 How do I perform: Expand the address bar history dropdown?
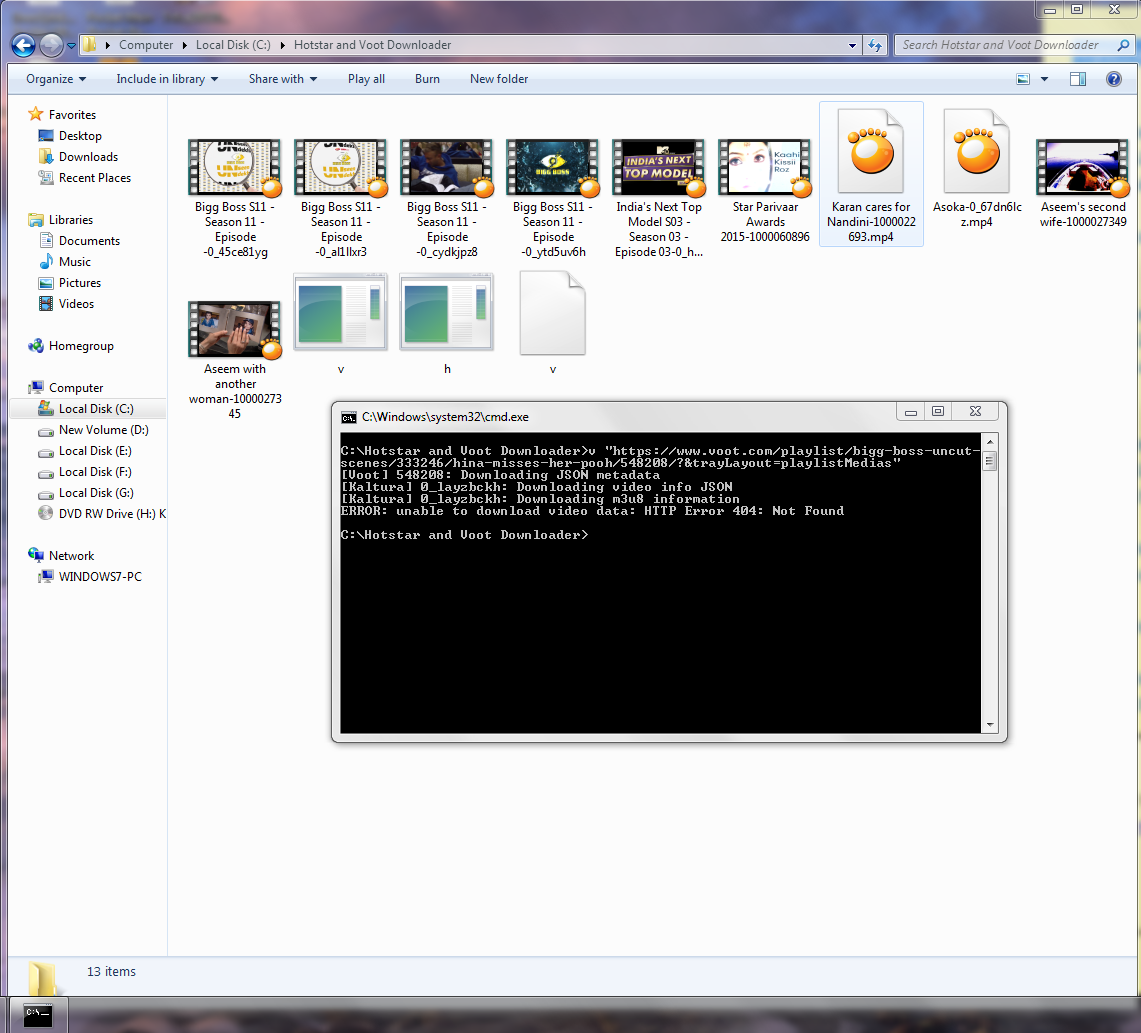coord(852,45)
